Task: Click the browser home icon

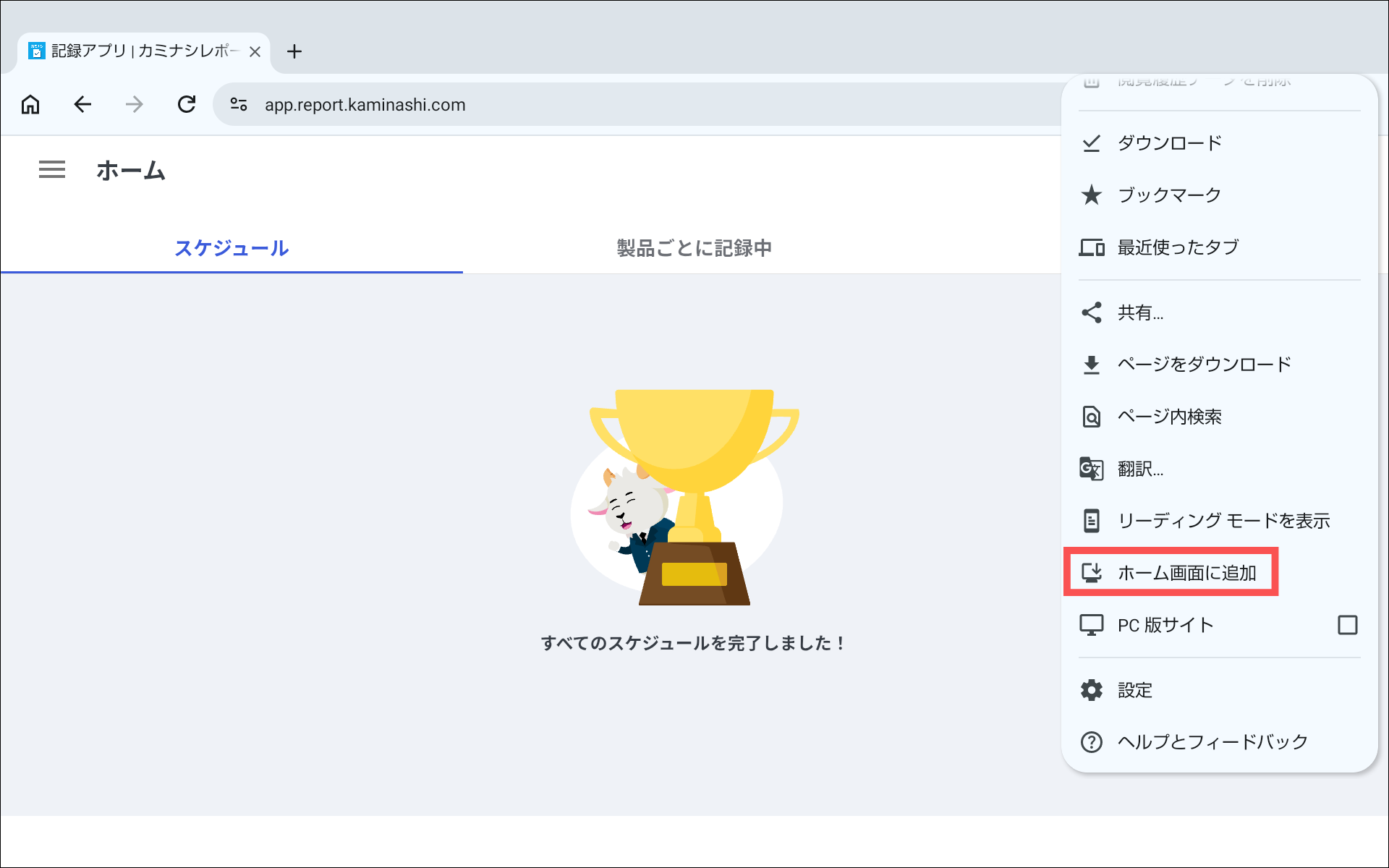Action: pos(30,105)
